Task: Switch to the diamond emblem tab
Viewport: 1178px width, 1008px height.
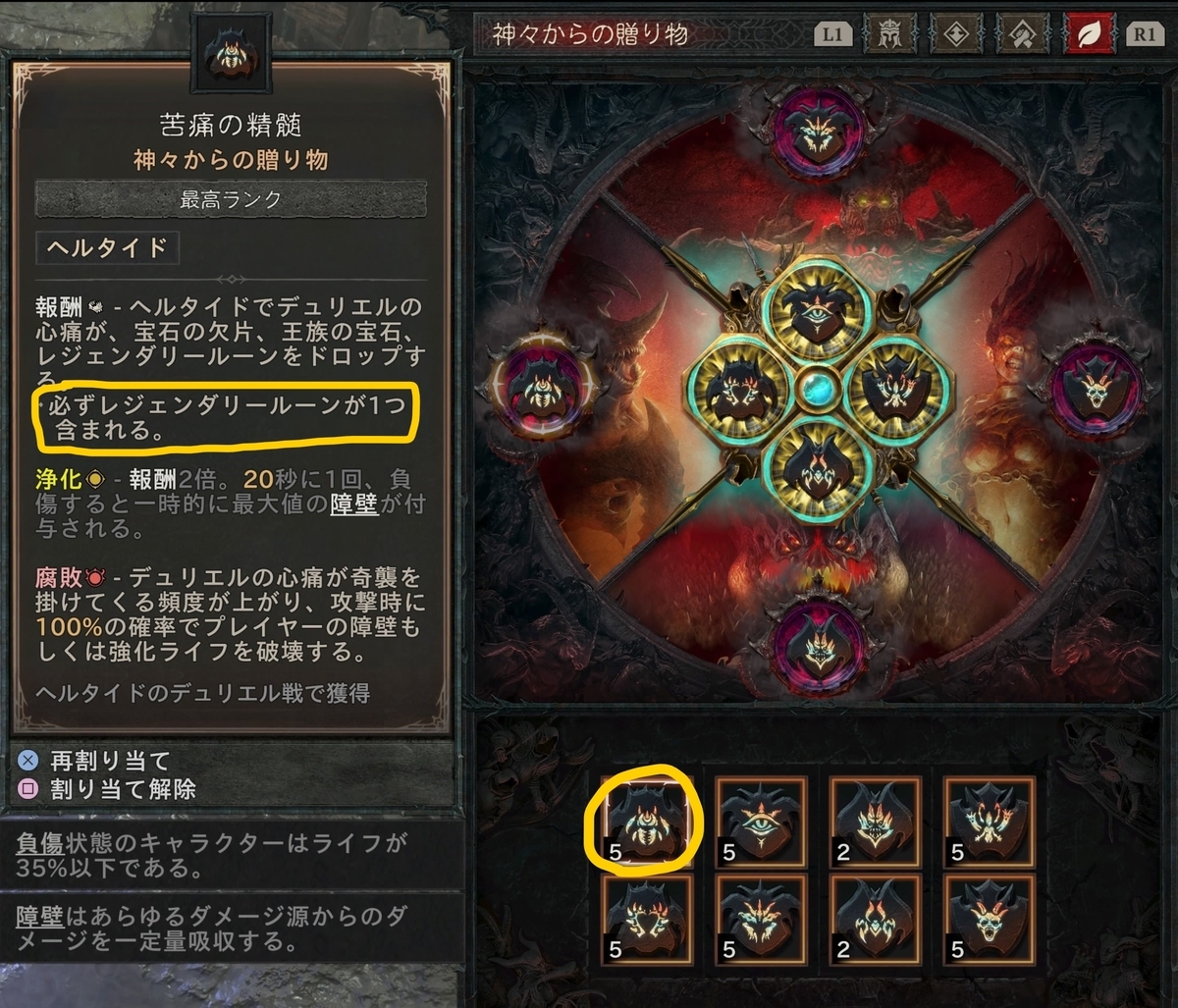Action: click(955, 35)
